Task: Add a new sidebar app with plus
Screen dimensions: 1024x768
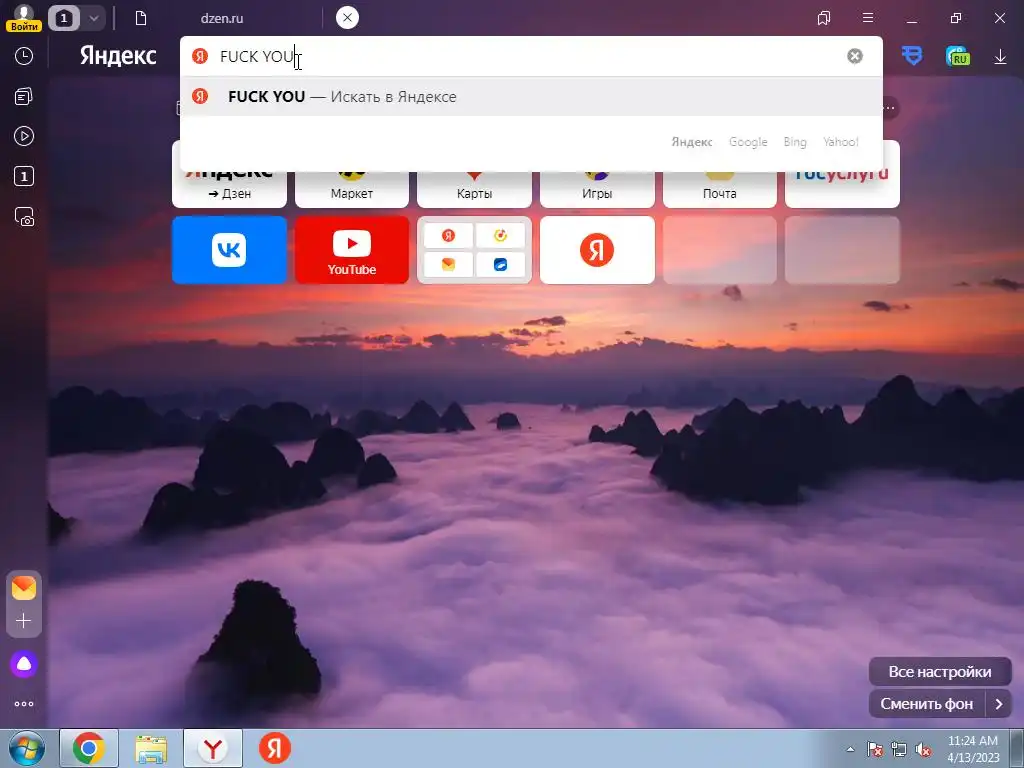Action: [x=24, y=620]
